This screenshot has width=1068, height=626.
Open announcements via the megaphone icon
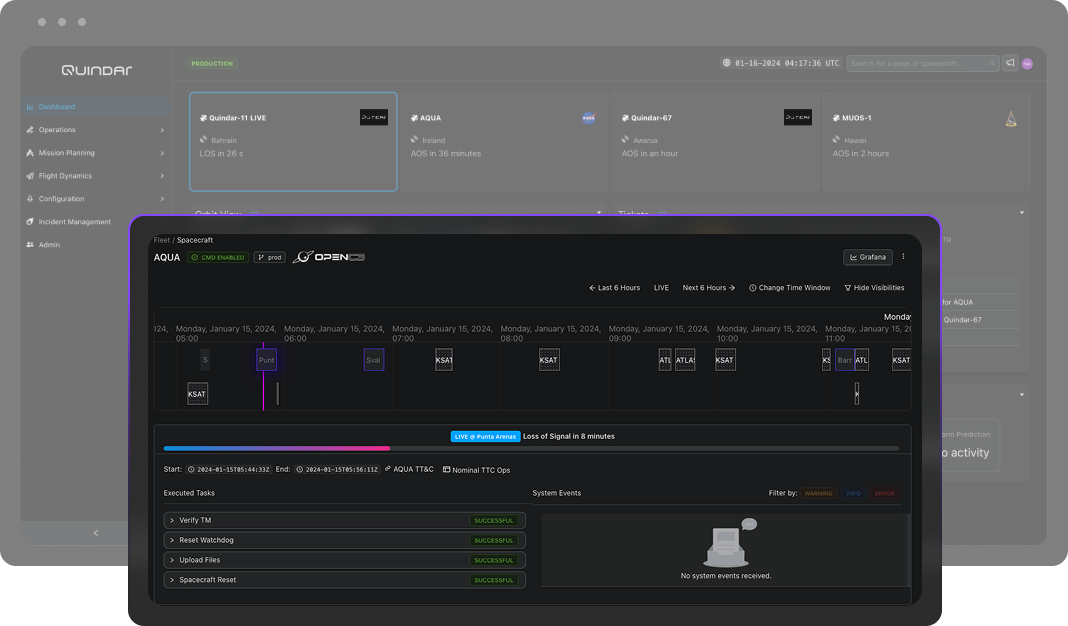pos(1010,63)
